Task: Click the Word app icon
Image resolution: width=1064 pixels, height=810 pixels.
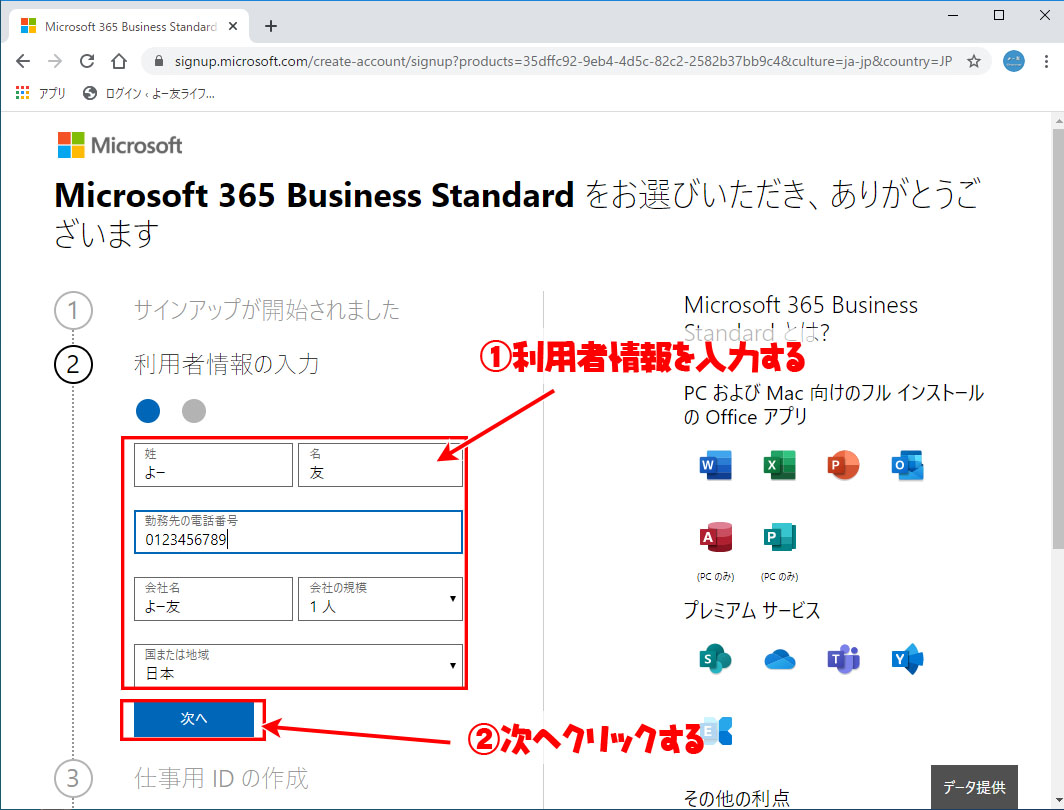Action: 715,465
